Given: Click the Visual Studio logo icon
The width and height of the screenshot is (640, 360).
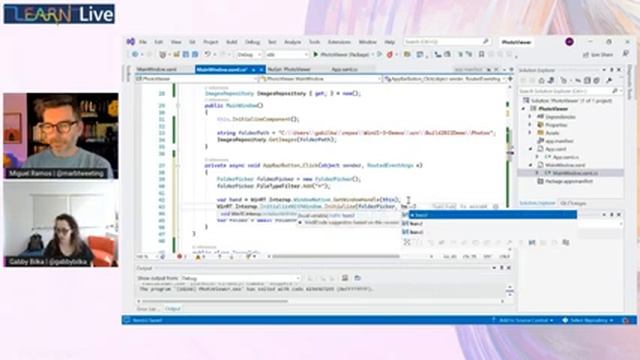Looking at the screenshot, I should pyautogui.click(x=131, y=42).
